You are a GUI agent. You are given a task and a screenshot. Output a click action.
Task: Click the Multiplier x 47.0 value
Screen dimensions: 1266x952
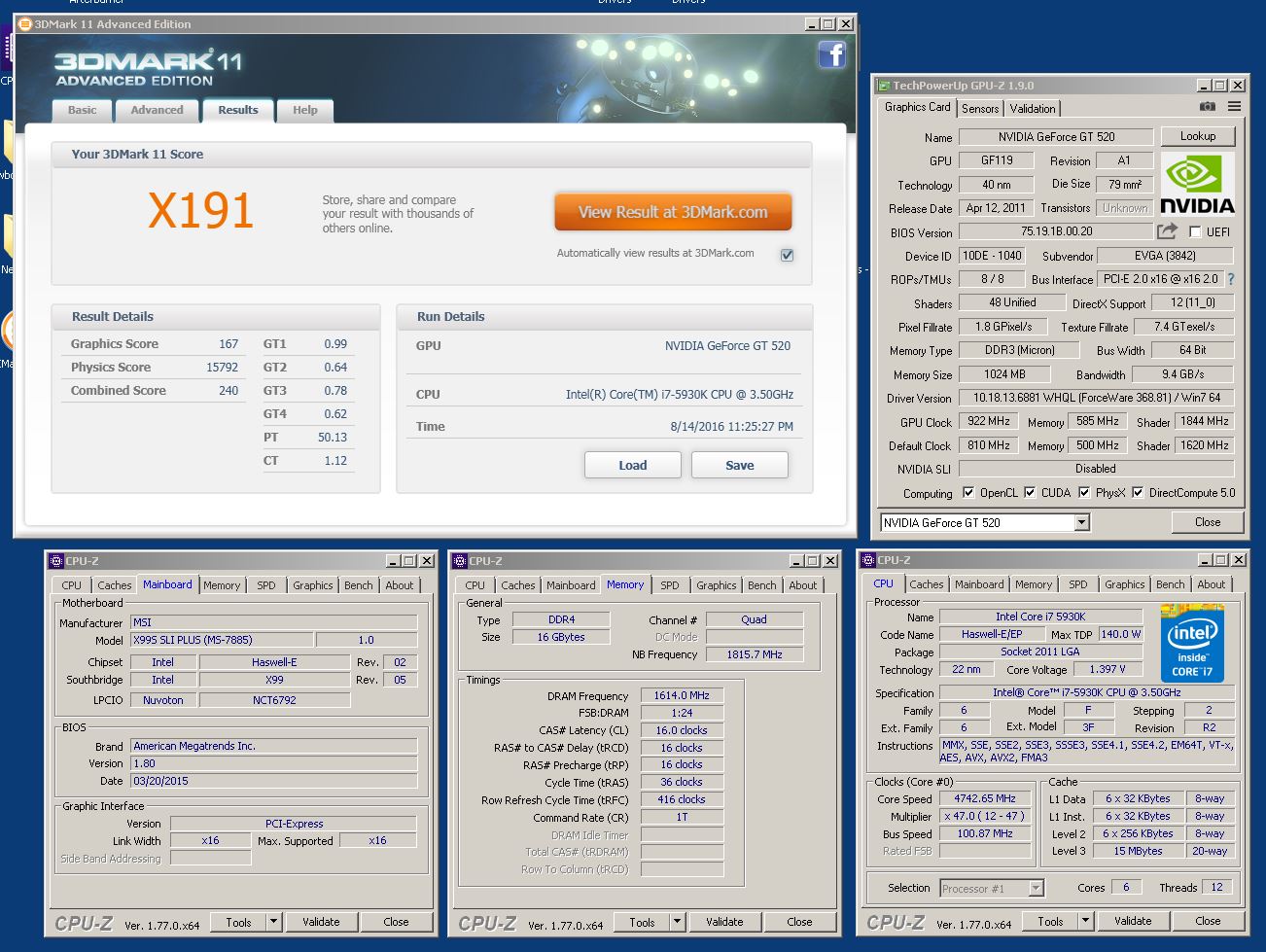point(985,816)
